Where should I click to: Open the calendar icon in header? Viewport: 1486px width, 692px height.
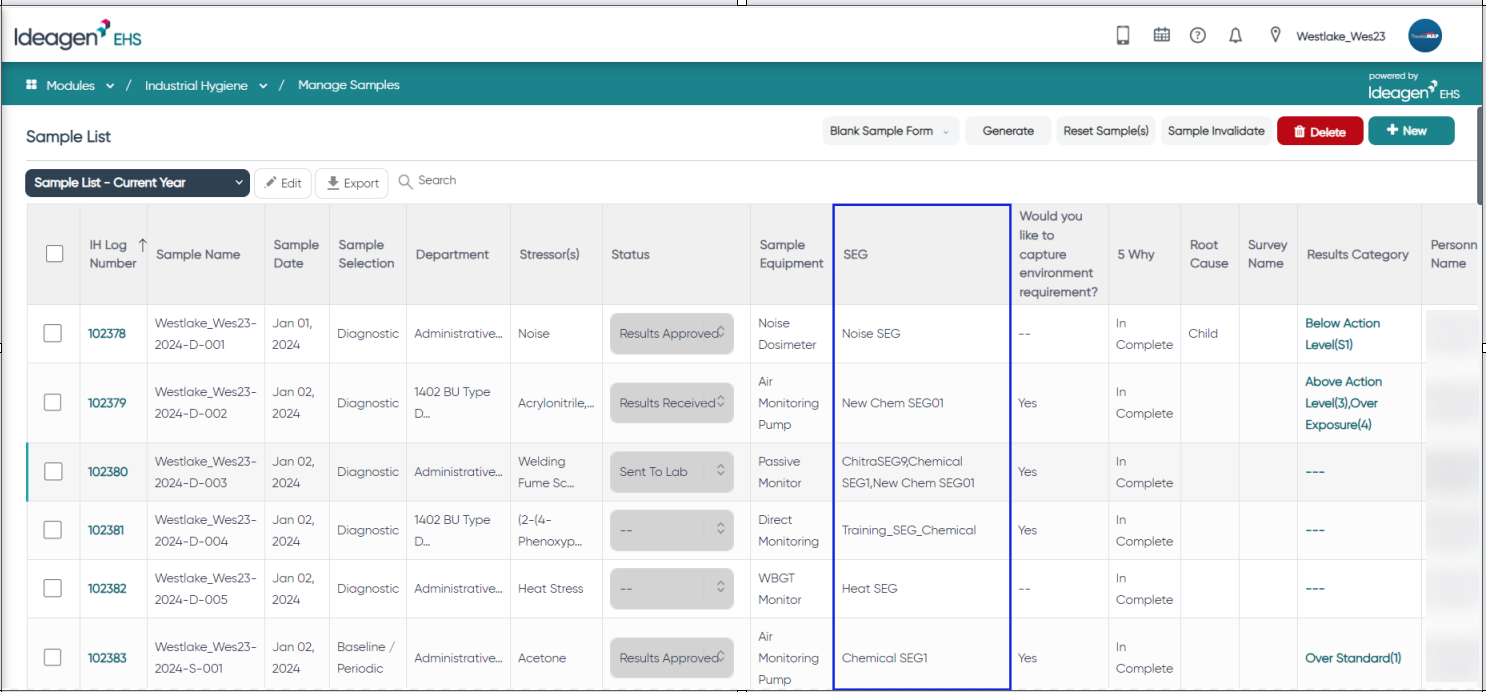1161,35
